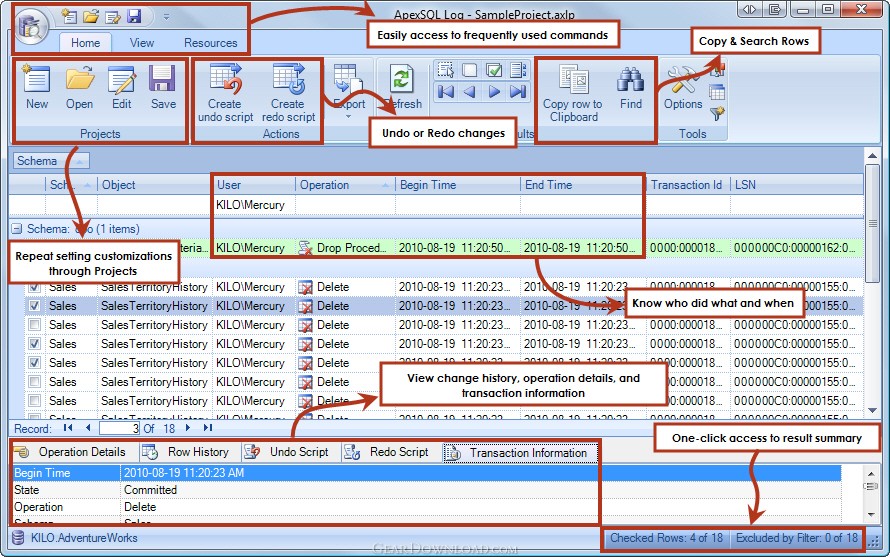
Task: Click the End Time column header
Action: pyautogui.click(x=583, y=185)
